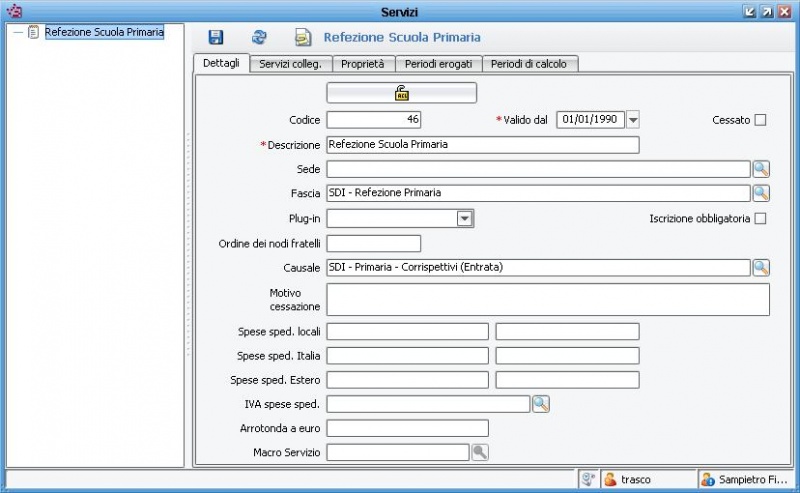Open the Periodi erogati tab
Screen dimensions: 800x493
(438, 63)
